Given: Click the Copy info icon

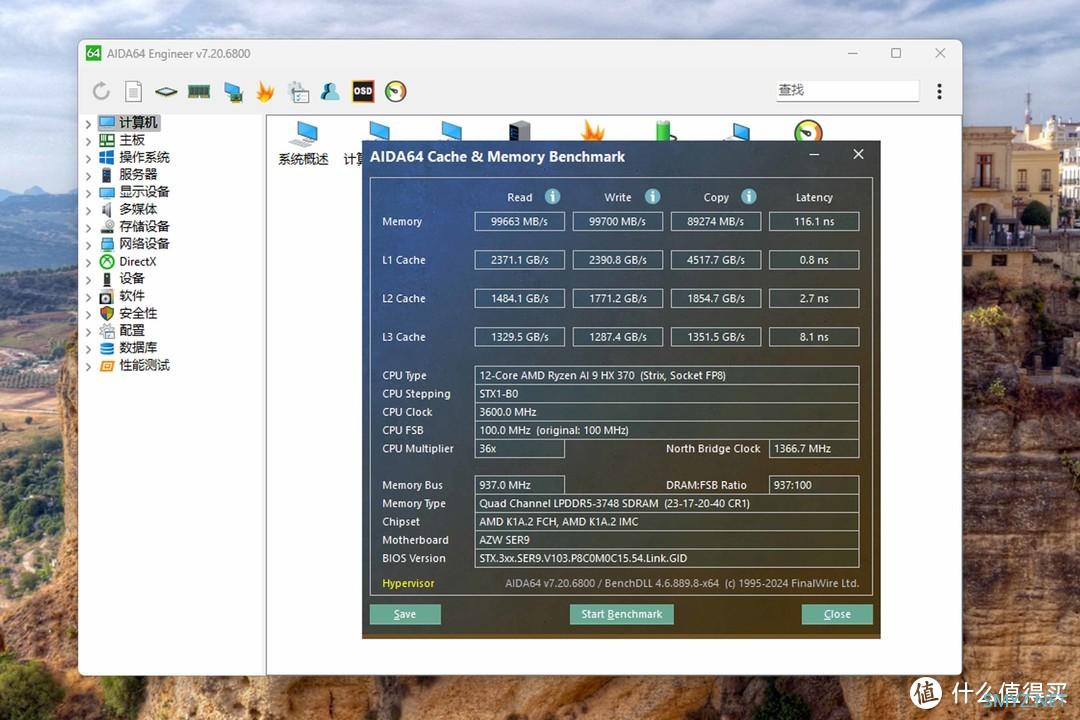Looking at the screenshot, I should coord(749,197).
